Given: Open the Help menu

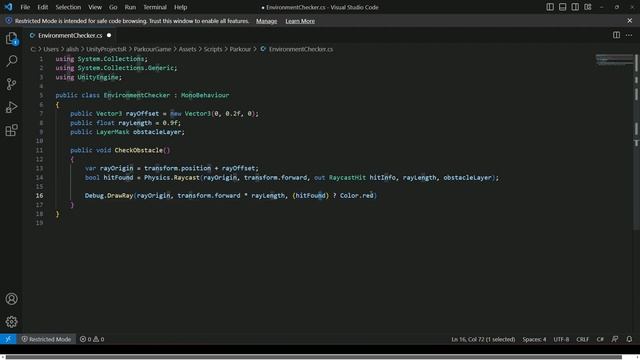Looking at the screenshot, I should click(180, 7).
